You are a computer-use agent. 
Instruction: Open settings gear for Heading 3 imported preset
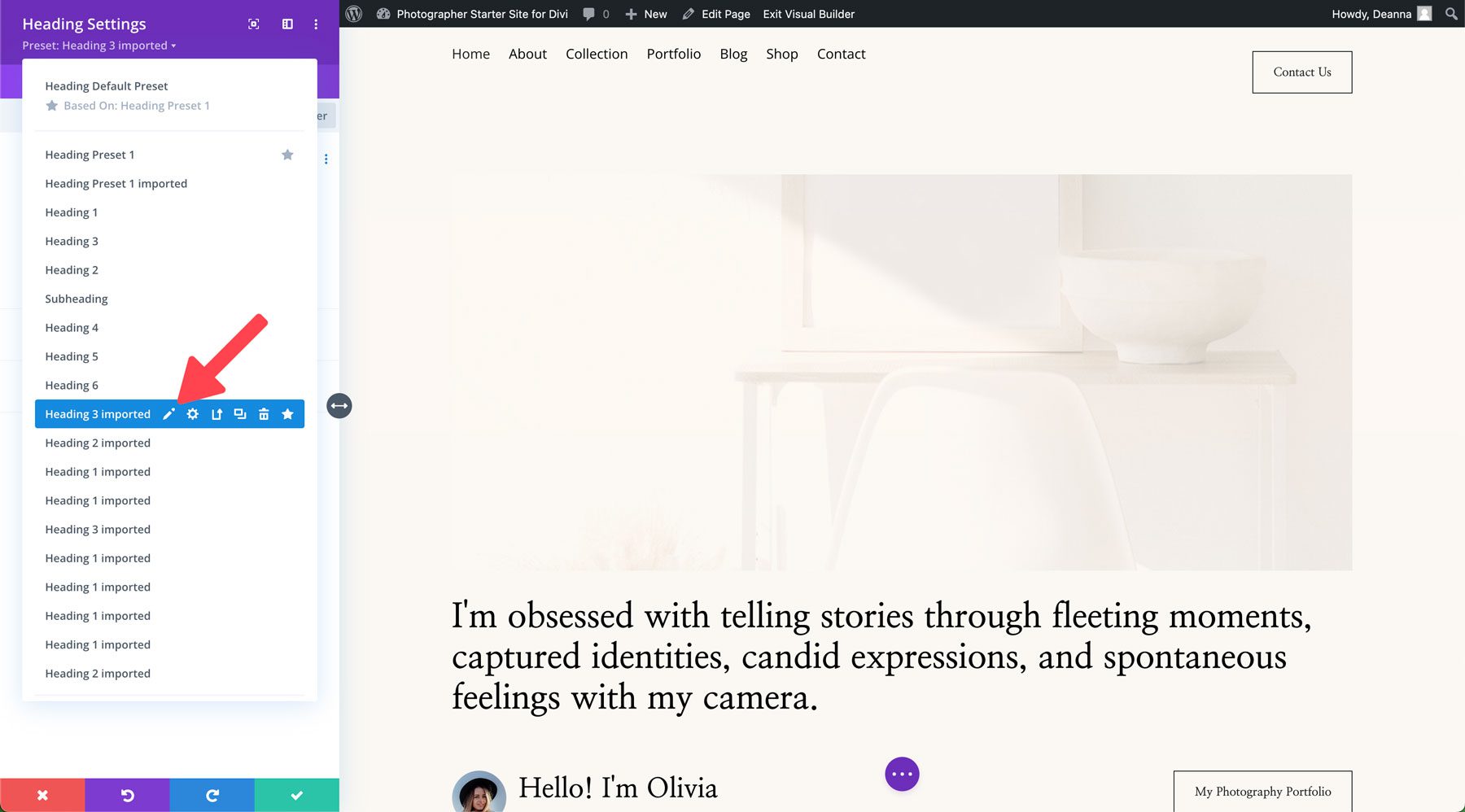click(193, 413)
